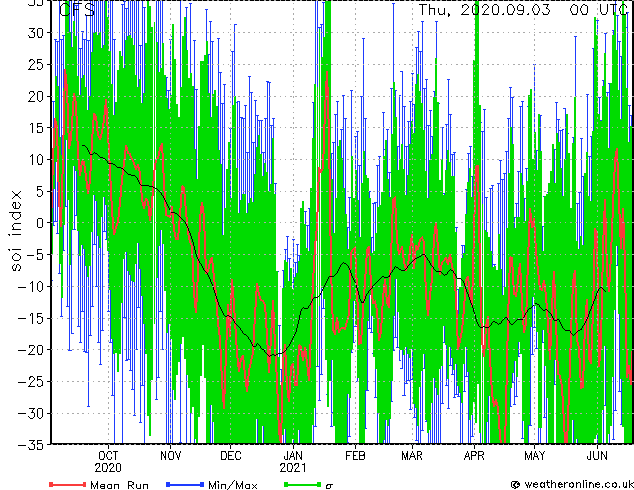Image resolution: width=634 pixels, height=490 pixels.
Task: Click the soi index axis title
Action: click(x=15, y=231)
